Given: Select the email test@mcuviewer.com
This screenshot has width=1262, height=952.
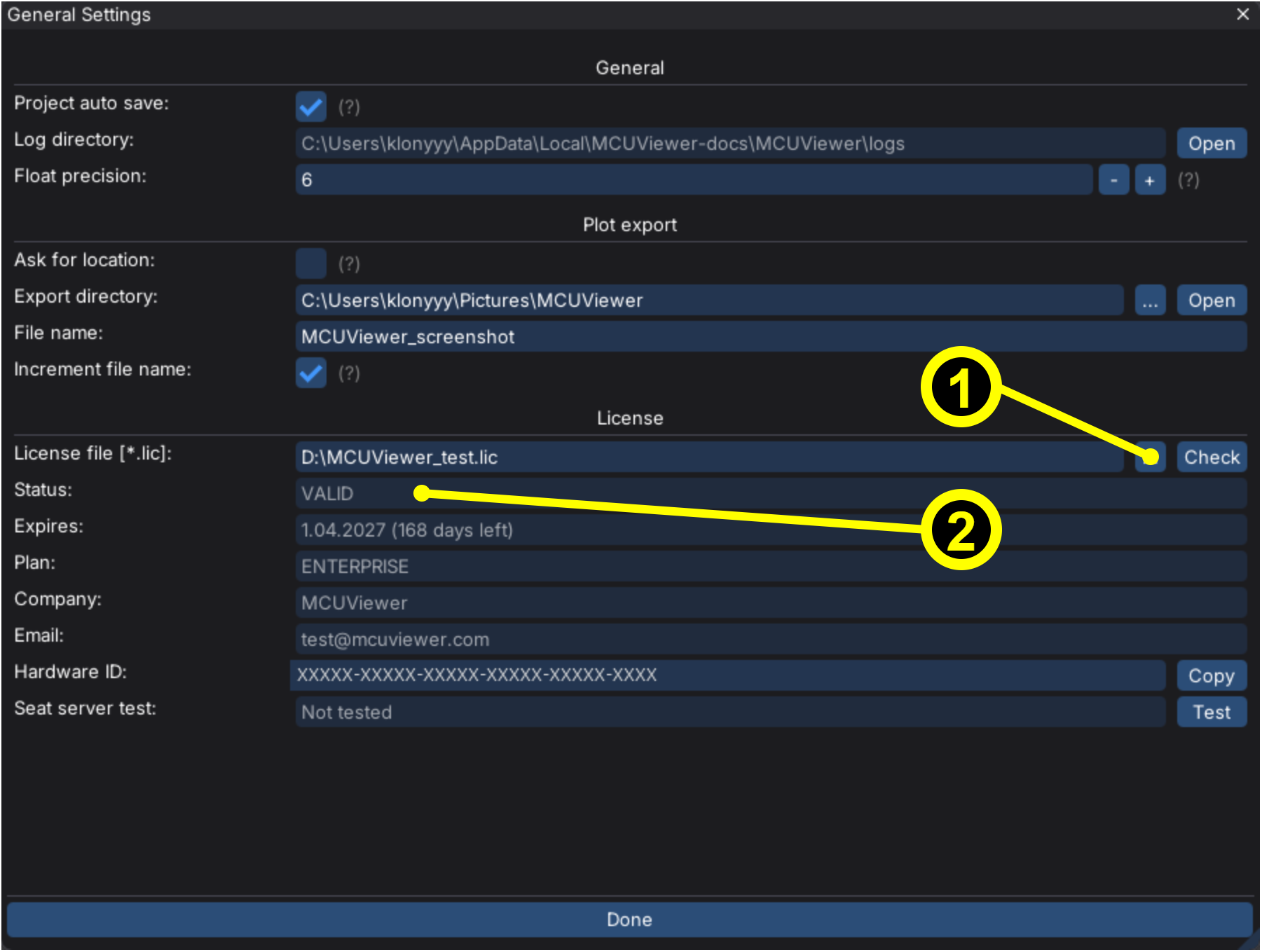Looking at the screenshot, I should [395, 640].
